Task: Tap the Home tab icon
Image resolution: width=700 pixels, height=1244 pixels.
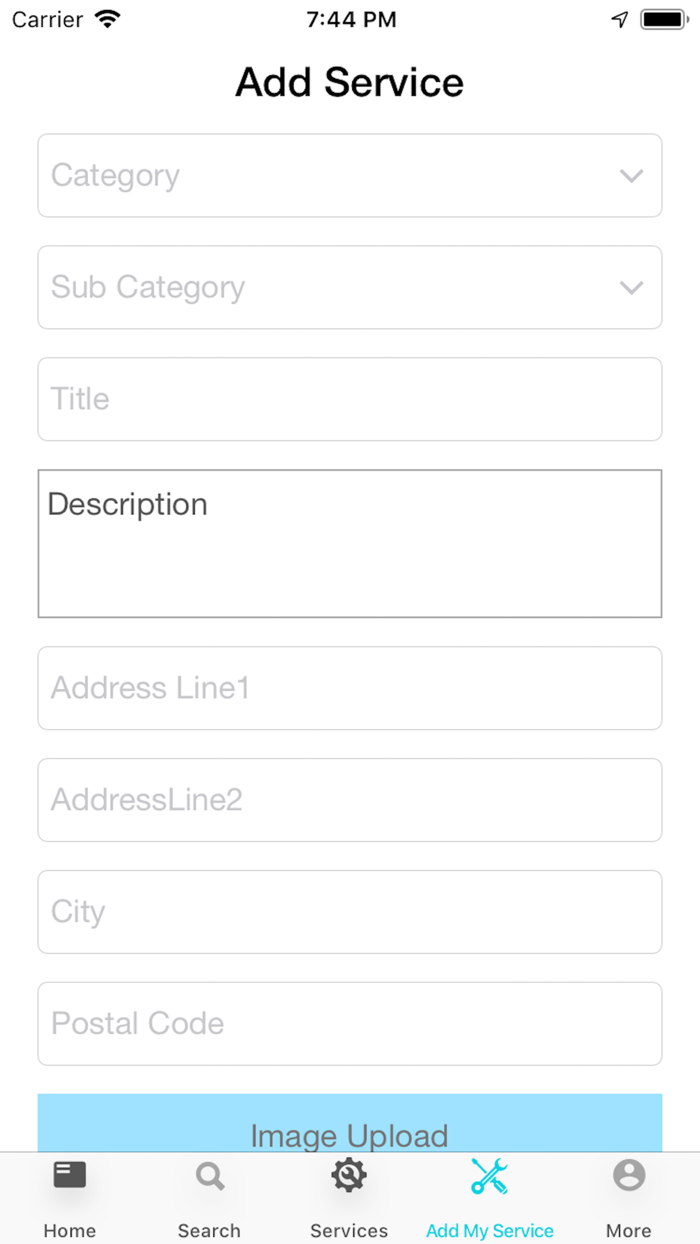Action: 70,1175
